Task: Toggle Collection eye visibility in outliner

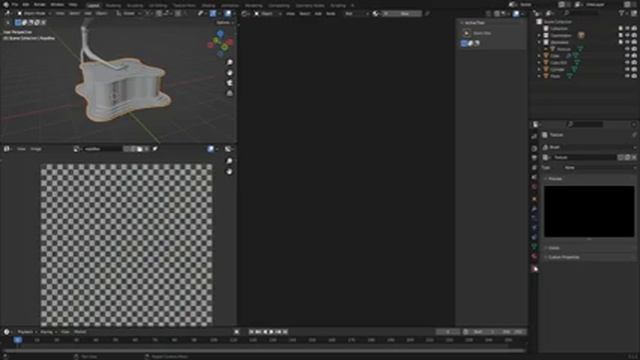Action: coord(627,29)
